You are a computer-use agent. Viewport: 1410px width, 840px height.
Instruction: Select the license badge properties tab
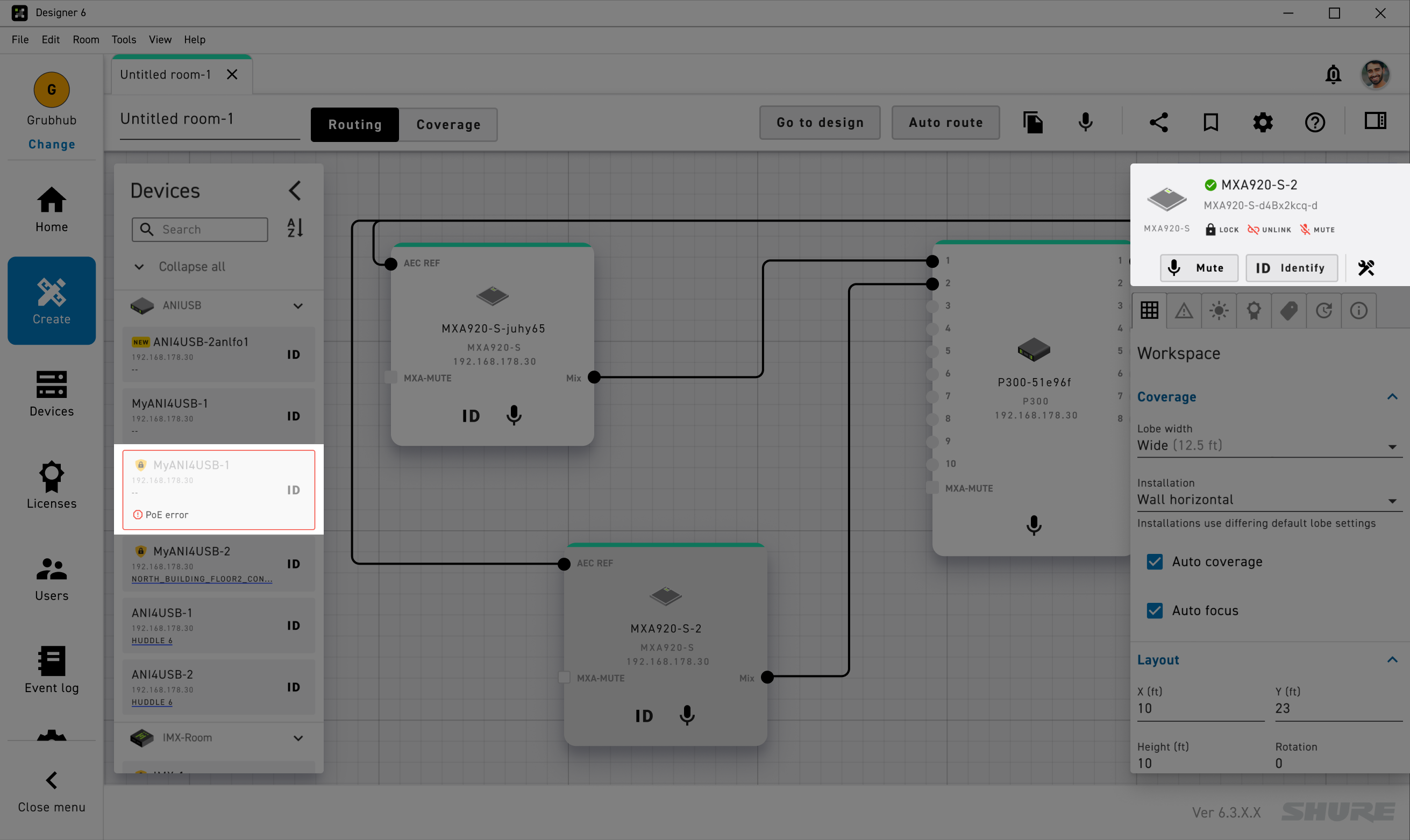click(1254, 310)
